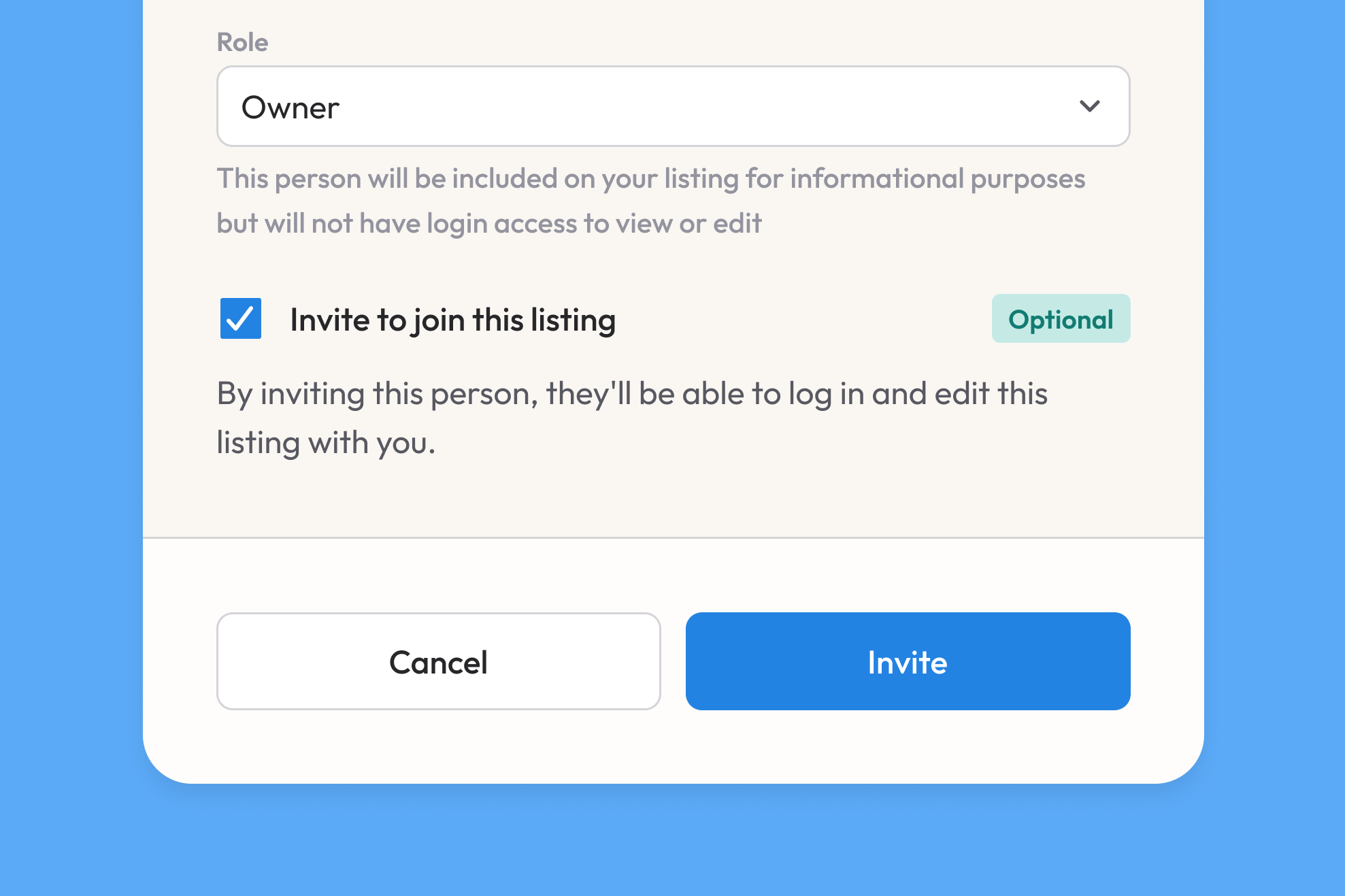Click the word 'Invite' on the blue button
Viewport: 1345px width, 896px height.
tap(908, 662)
